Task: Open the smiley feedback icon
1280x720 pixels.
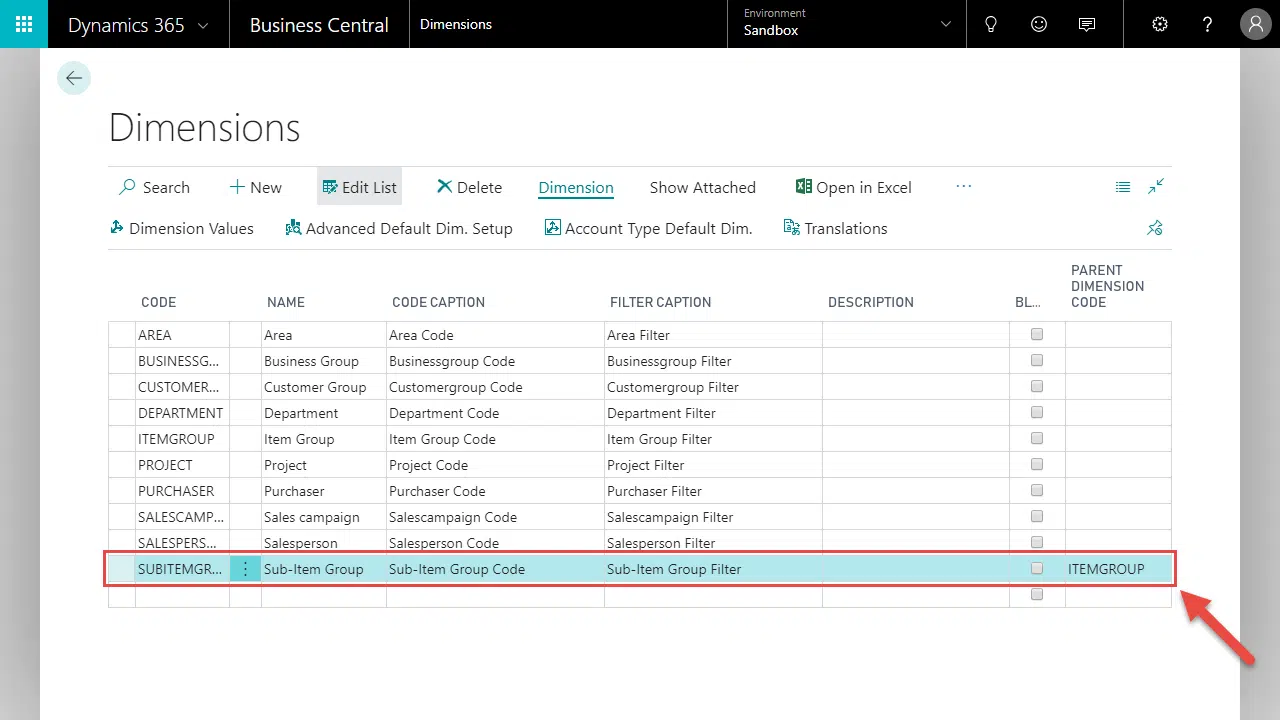Action: 1039,24
